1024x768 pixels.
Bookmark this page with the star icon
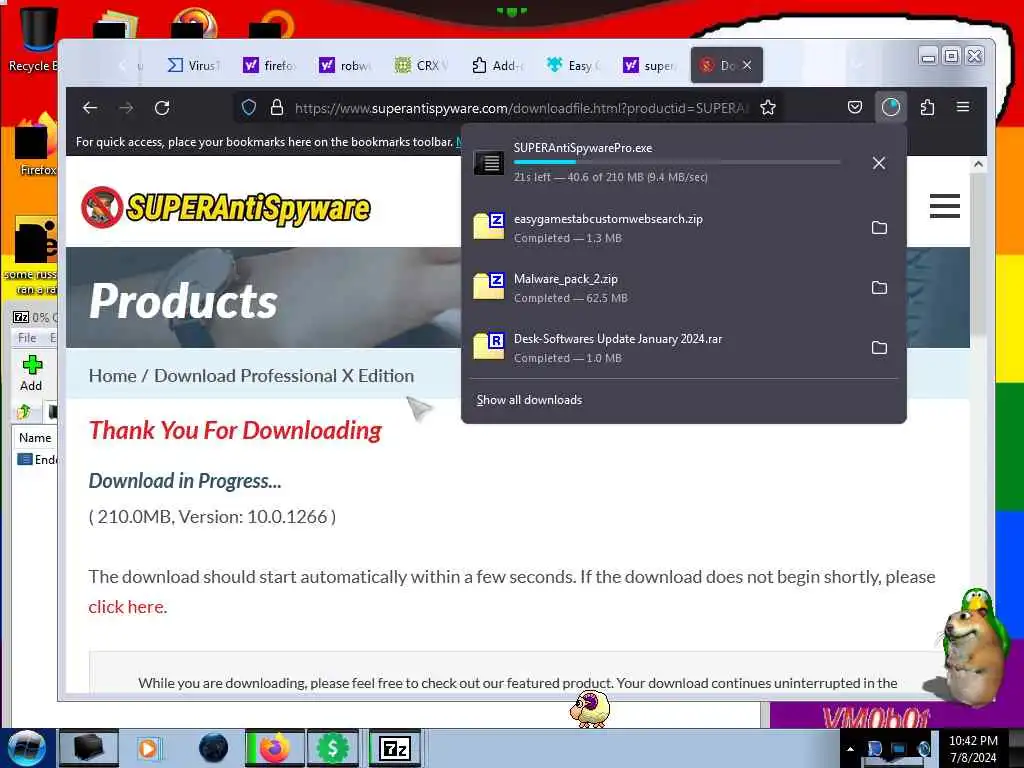pos(768,108)
